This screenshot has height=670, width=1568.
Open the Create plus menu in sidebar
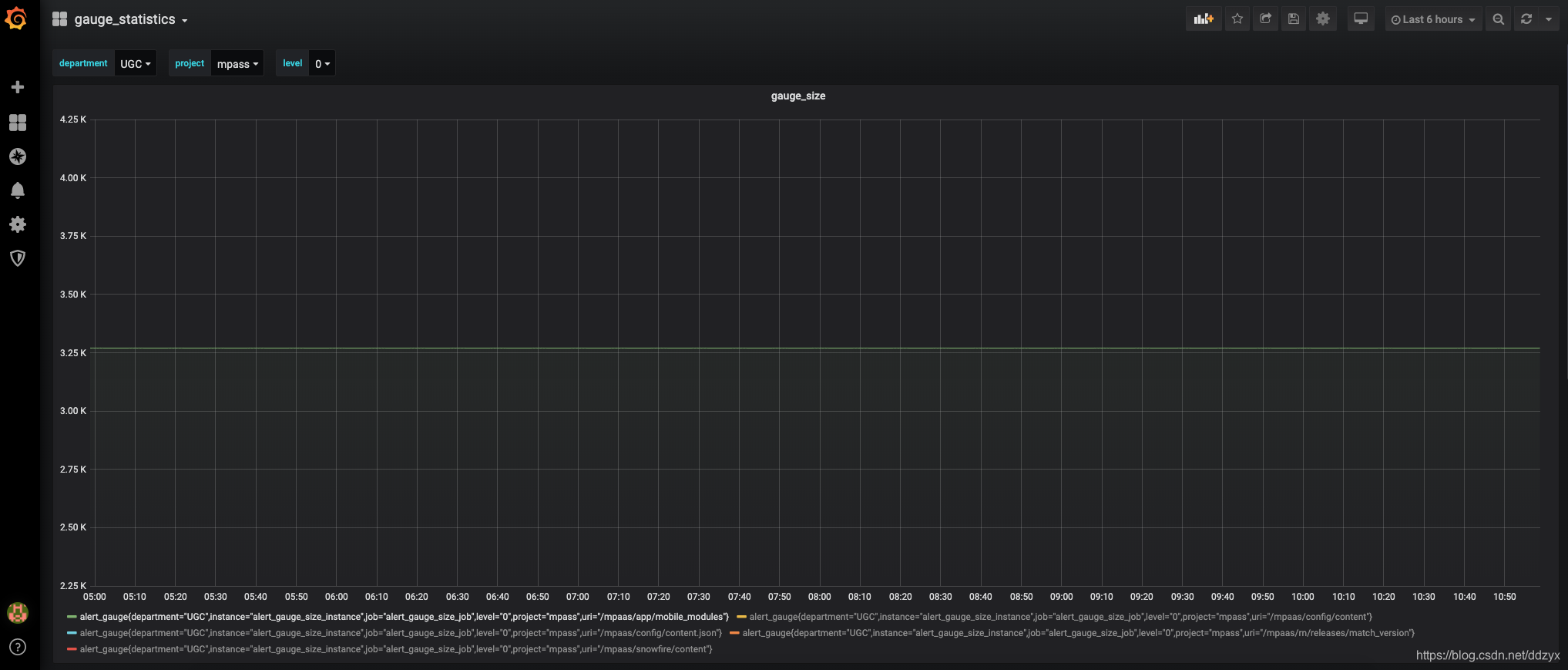(x=18, y=87)
